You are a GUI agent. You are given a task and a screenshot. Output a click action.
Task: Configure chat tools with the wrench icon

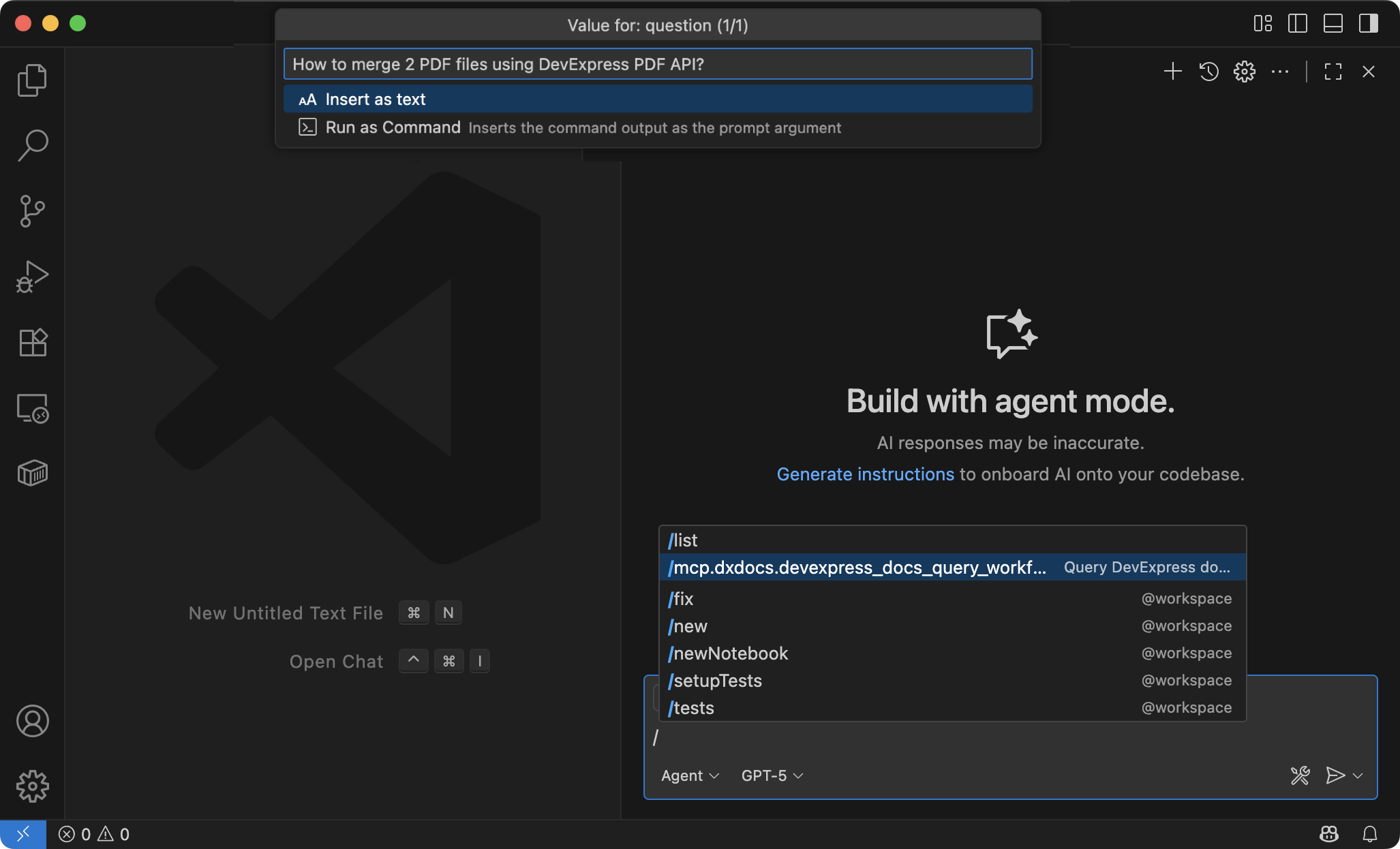pyautogui.click(x=1299, y=775)
